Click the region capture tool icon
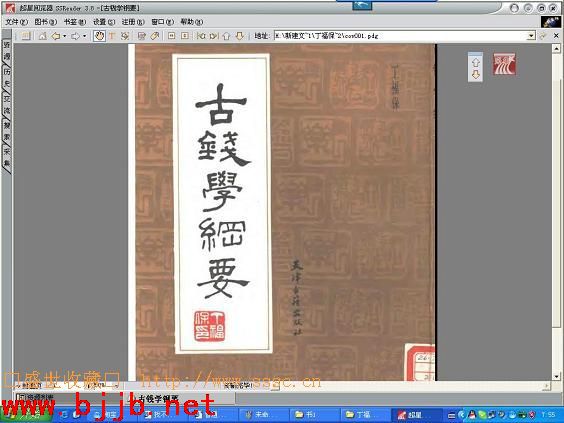The width and height of the screenshot is (564, 423). click(x=125, y=36)
